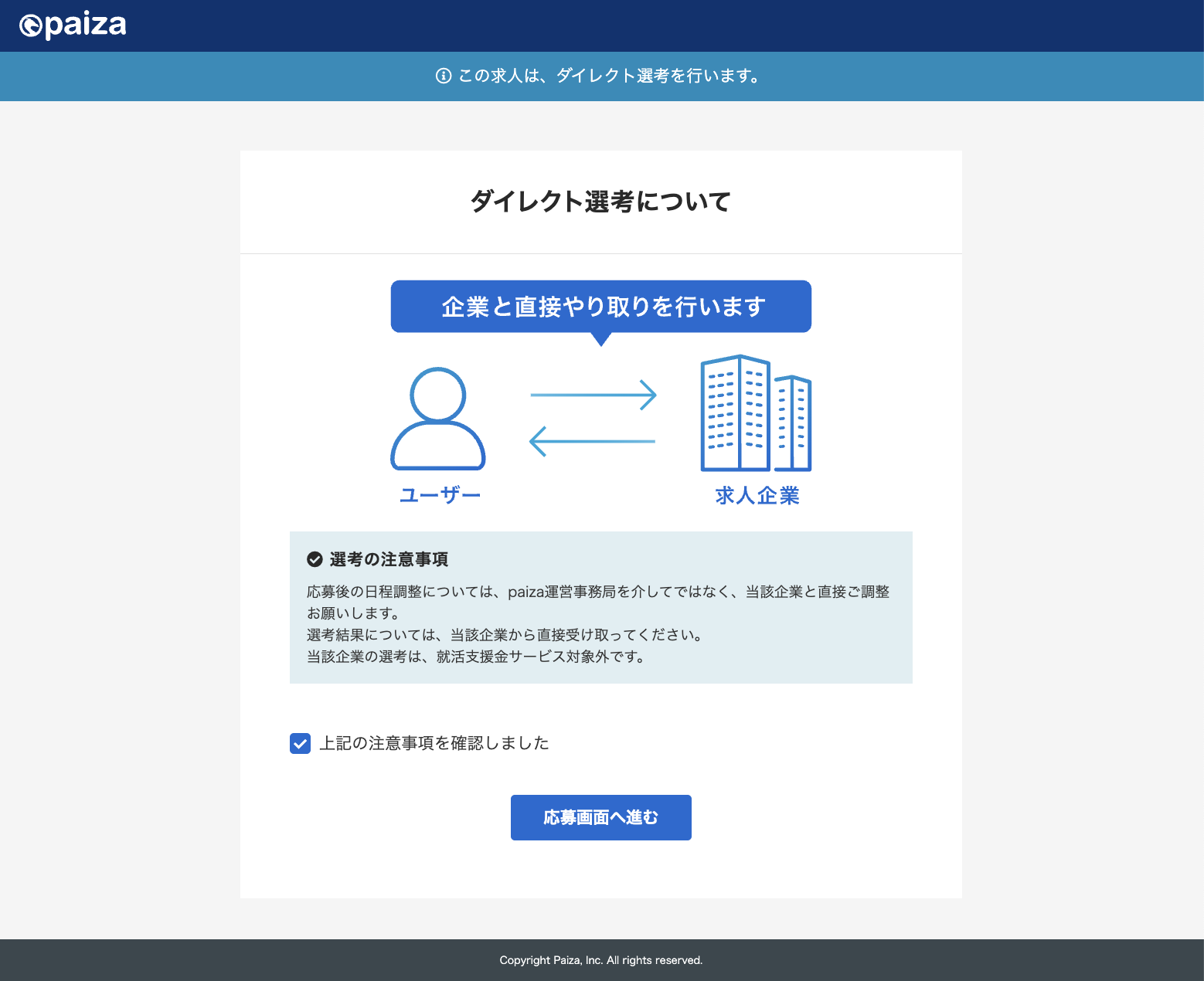
Task: Click the checkmark icon beside 選考の注意事項
Action: 315,559
